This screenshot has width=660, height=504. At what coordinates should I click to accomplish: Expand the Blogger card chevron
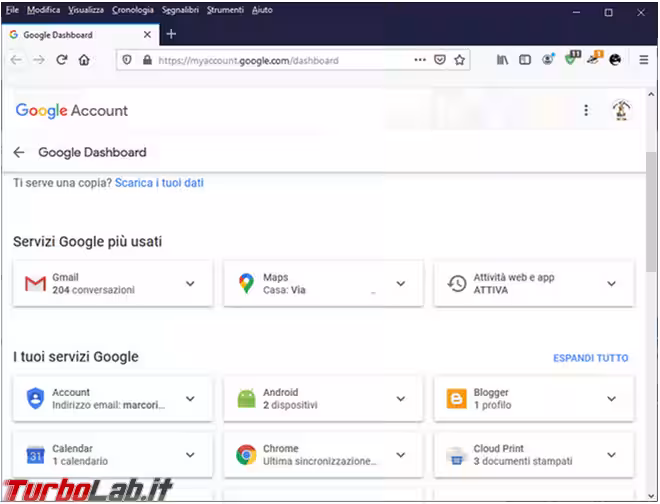pyautogui.click(x=611, y=398)
